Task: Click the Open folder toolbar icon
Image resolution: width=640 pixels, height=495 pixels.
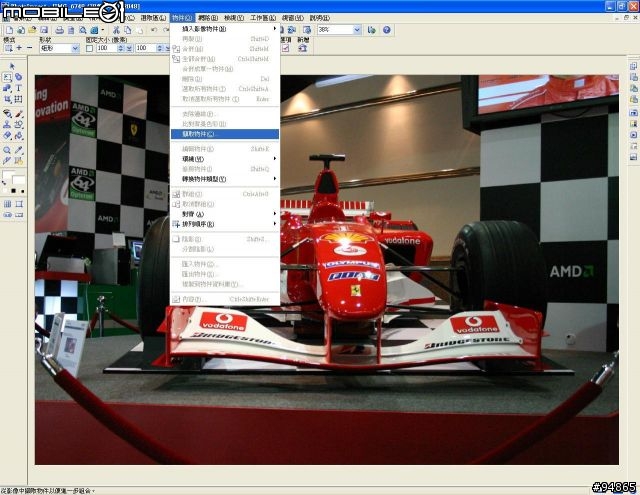Action: pyautogui.click(x=32, y=30)
